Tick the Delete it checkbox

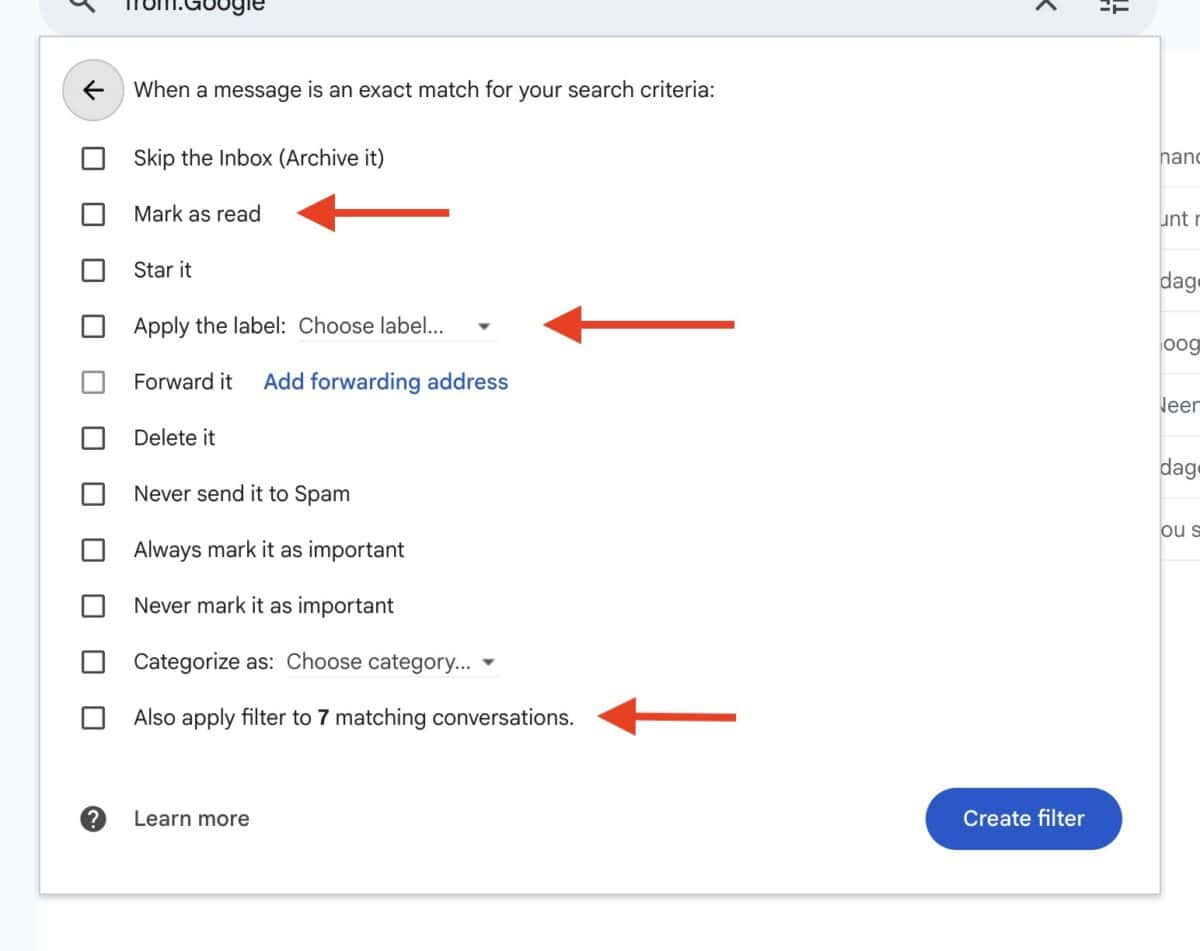click(x=93, y=438)
